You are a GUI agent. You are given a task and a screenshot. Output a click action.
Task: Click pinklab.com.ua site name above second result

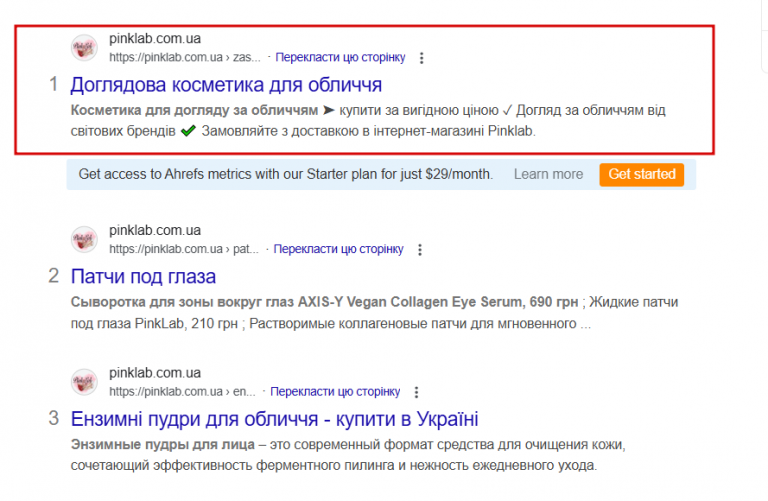pyautogui.click(x=155, y=230)
